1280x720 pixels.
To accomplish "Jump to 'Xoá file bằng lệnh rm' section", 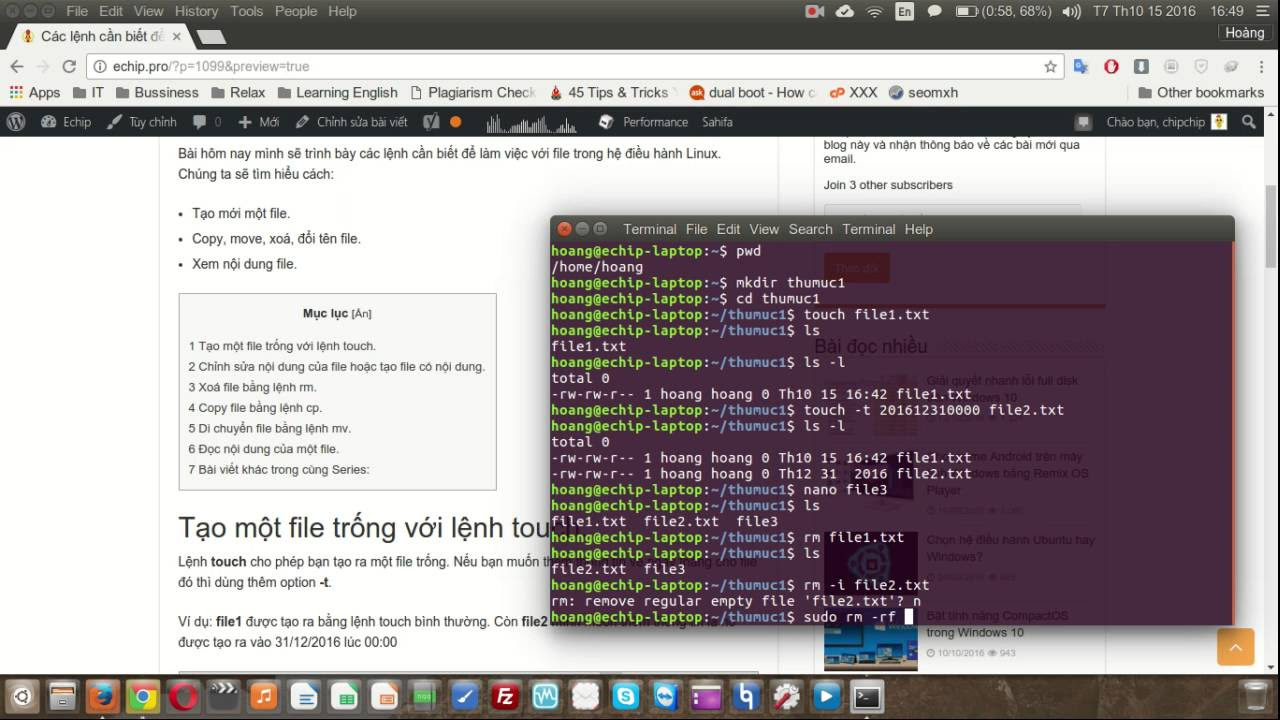I will point(252,387).
